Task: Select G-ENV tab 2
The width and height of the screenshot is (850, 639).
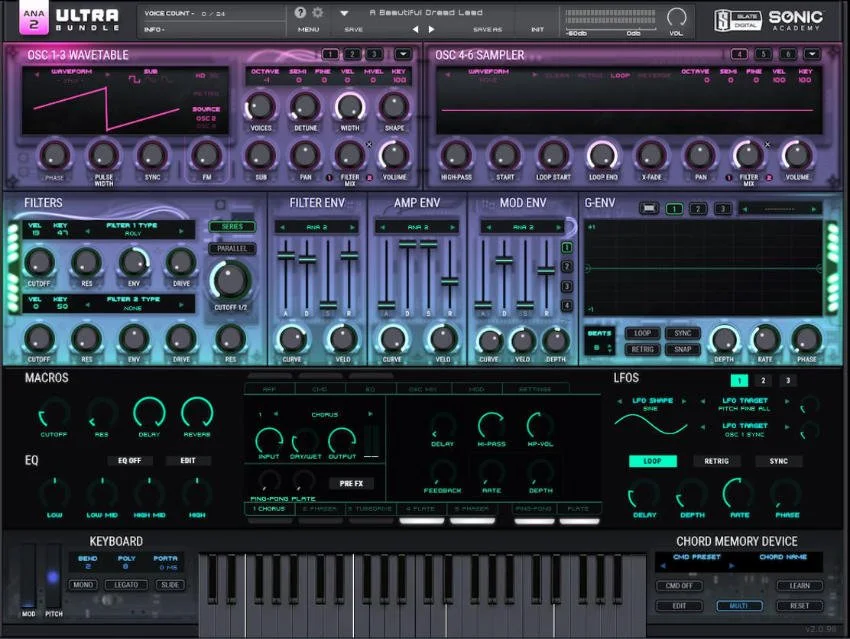Action: point(698,209)
